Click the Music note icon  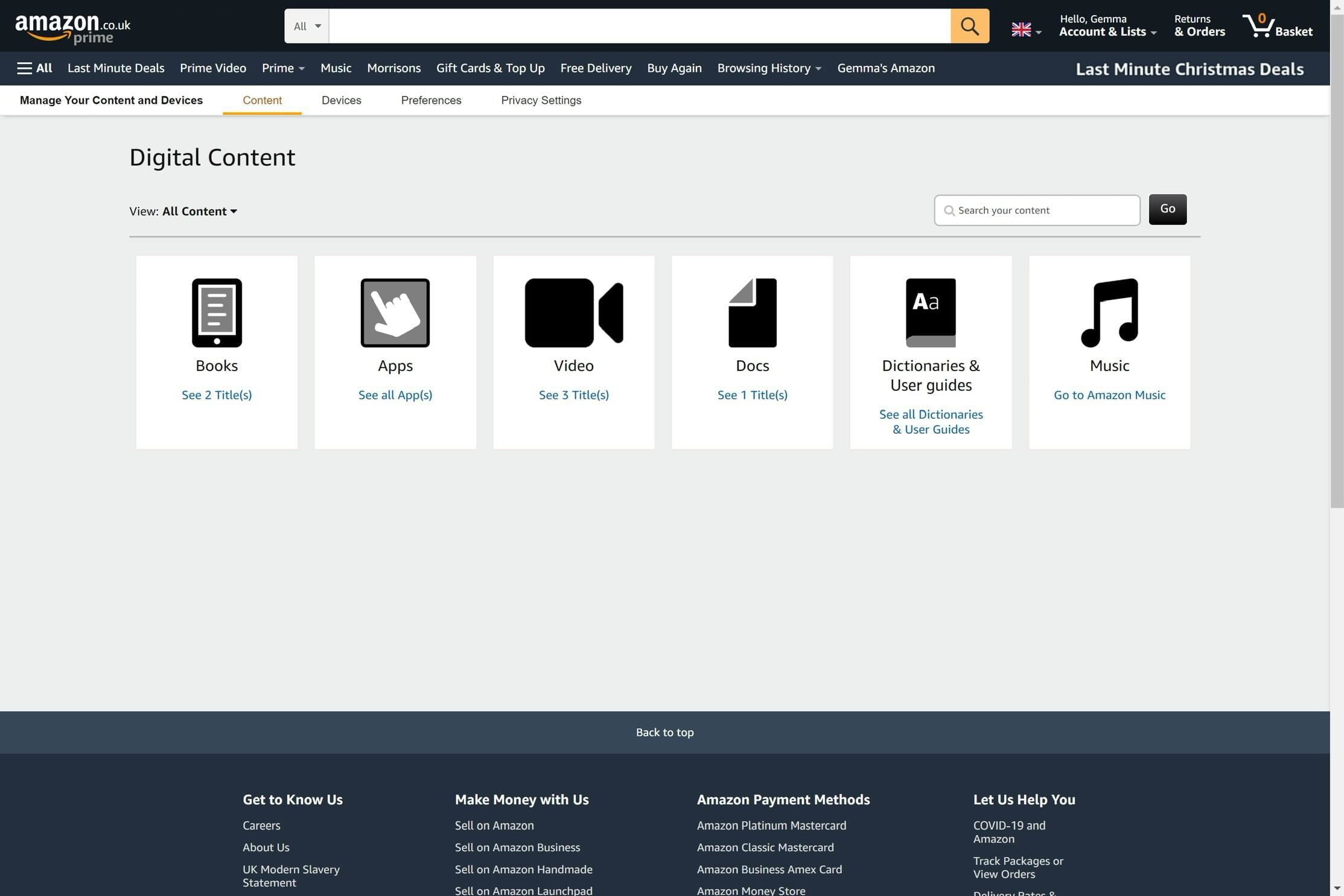pyautogui.click(x=1109, y=312)
